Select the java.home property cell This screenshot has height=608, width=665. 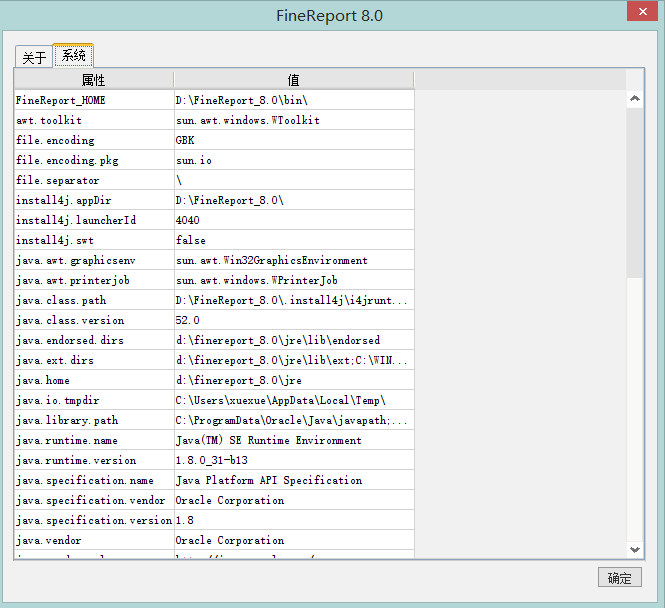(94, 380)
